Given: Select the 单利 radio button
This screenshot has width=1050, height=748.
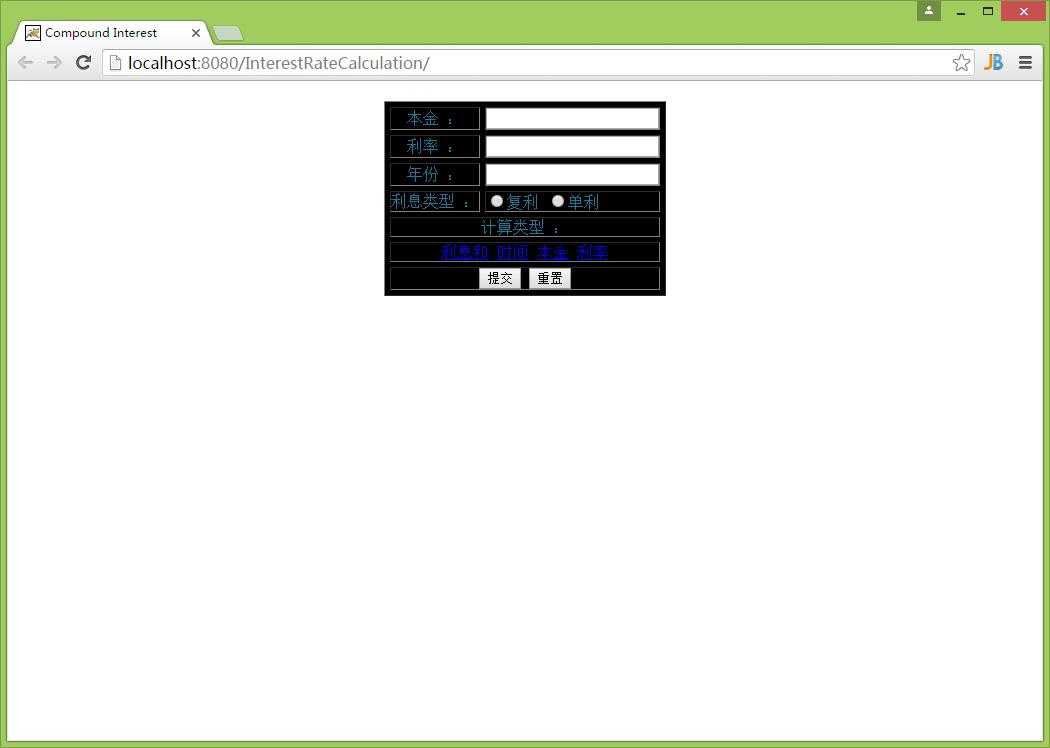Looking at the screenshot, I should click(x=558, y=201).
